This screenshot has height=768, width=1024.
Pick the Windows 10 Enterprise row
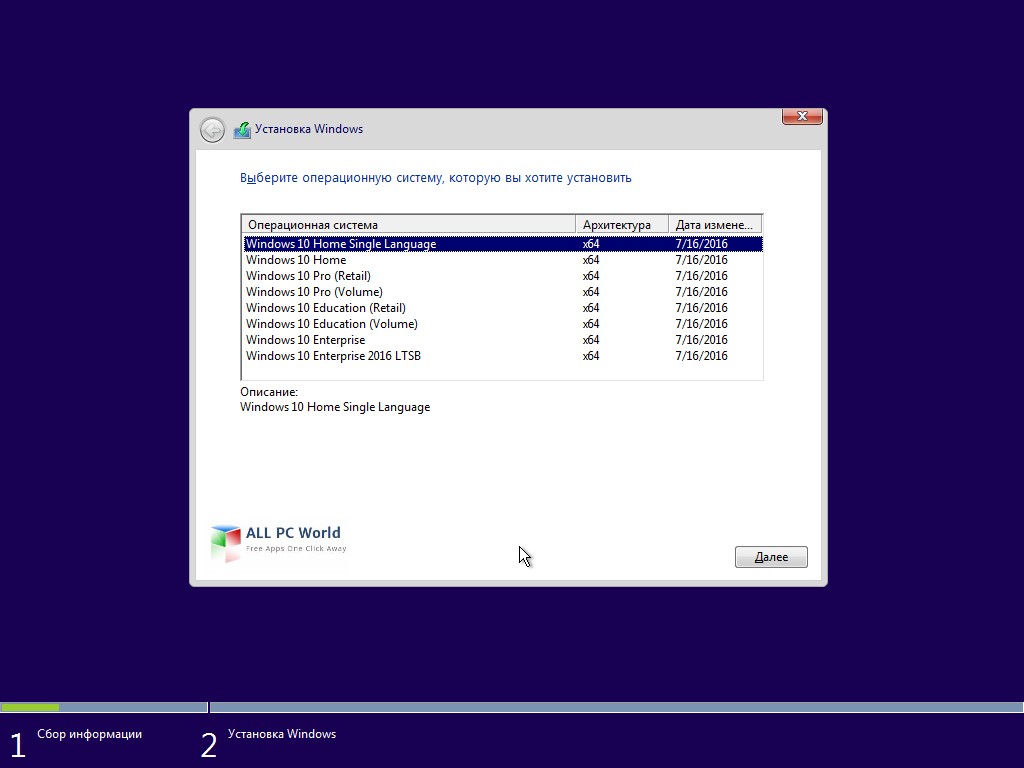pos(503,340)
